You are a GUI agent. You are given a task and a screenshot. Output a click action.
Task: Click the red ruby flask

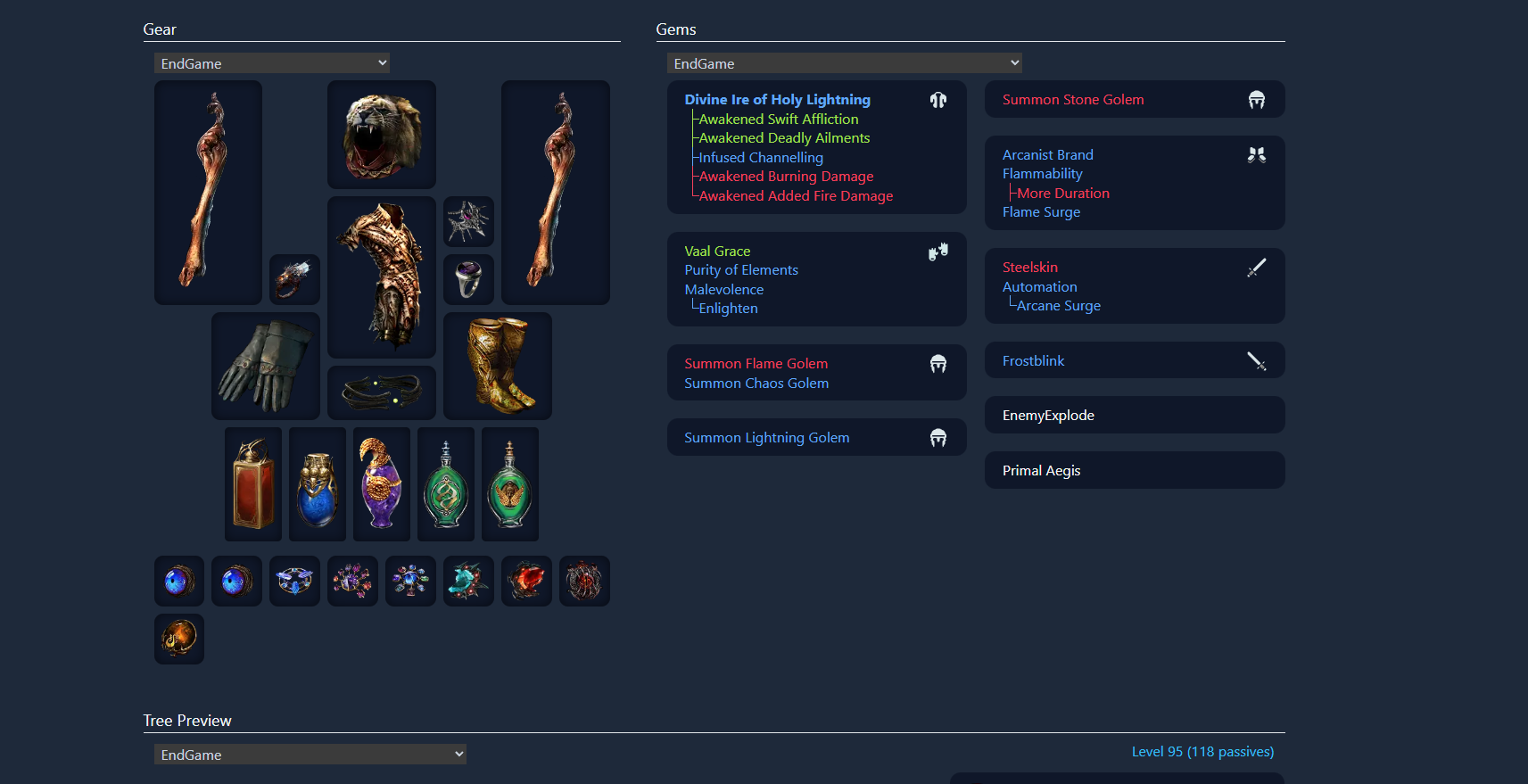pos(253,484)
